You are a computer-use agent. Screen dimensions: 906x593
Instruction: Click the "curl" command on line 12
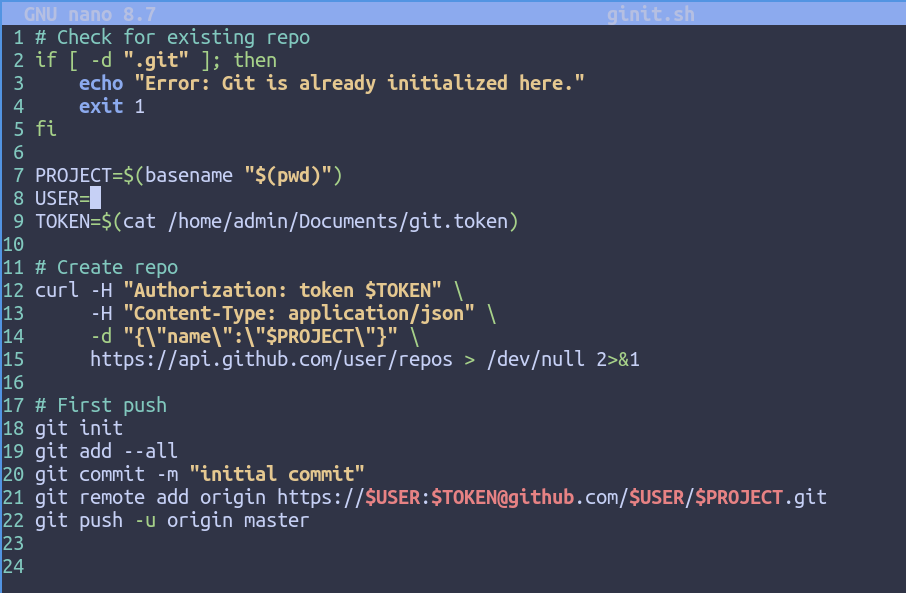[x=57, y=290]
